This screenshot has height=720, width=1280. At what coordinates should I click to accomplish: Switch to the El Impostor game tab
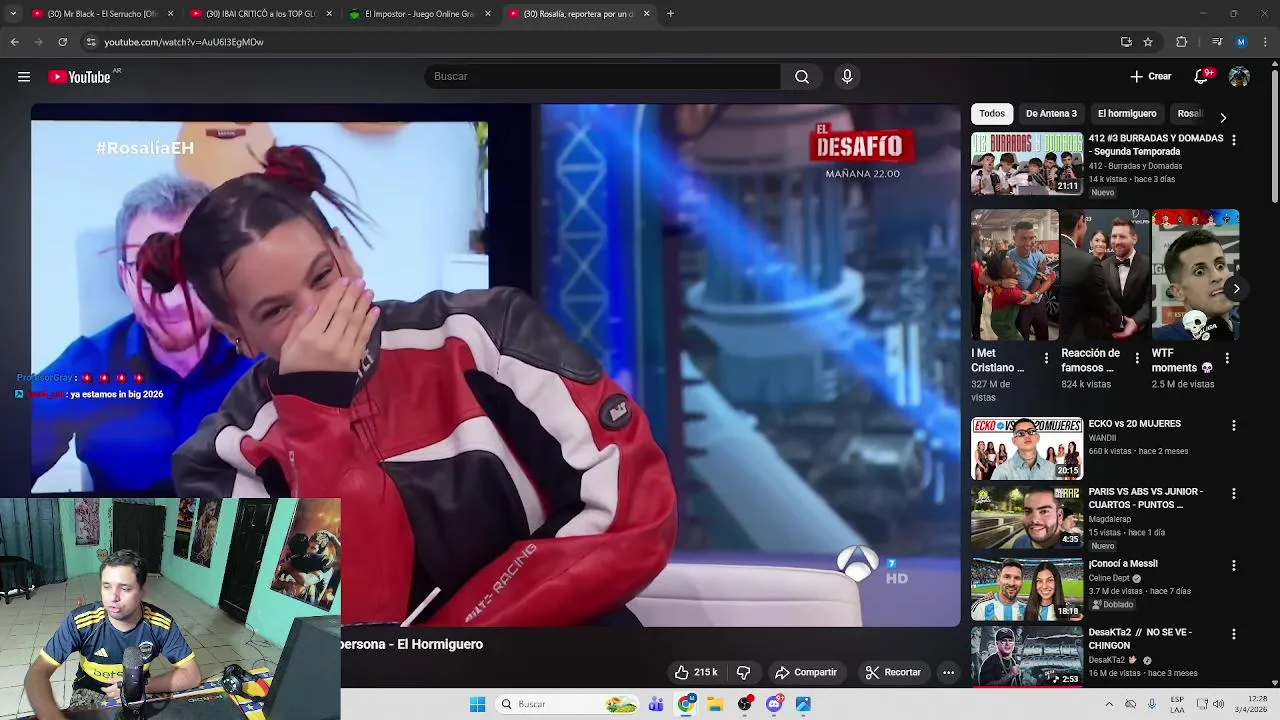(420, 14)
